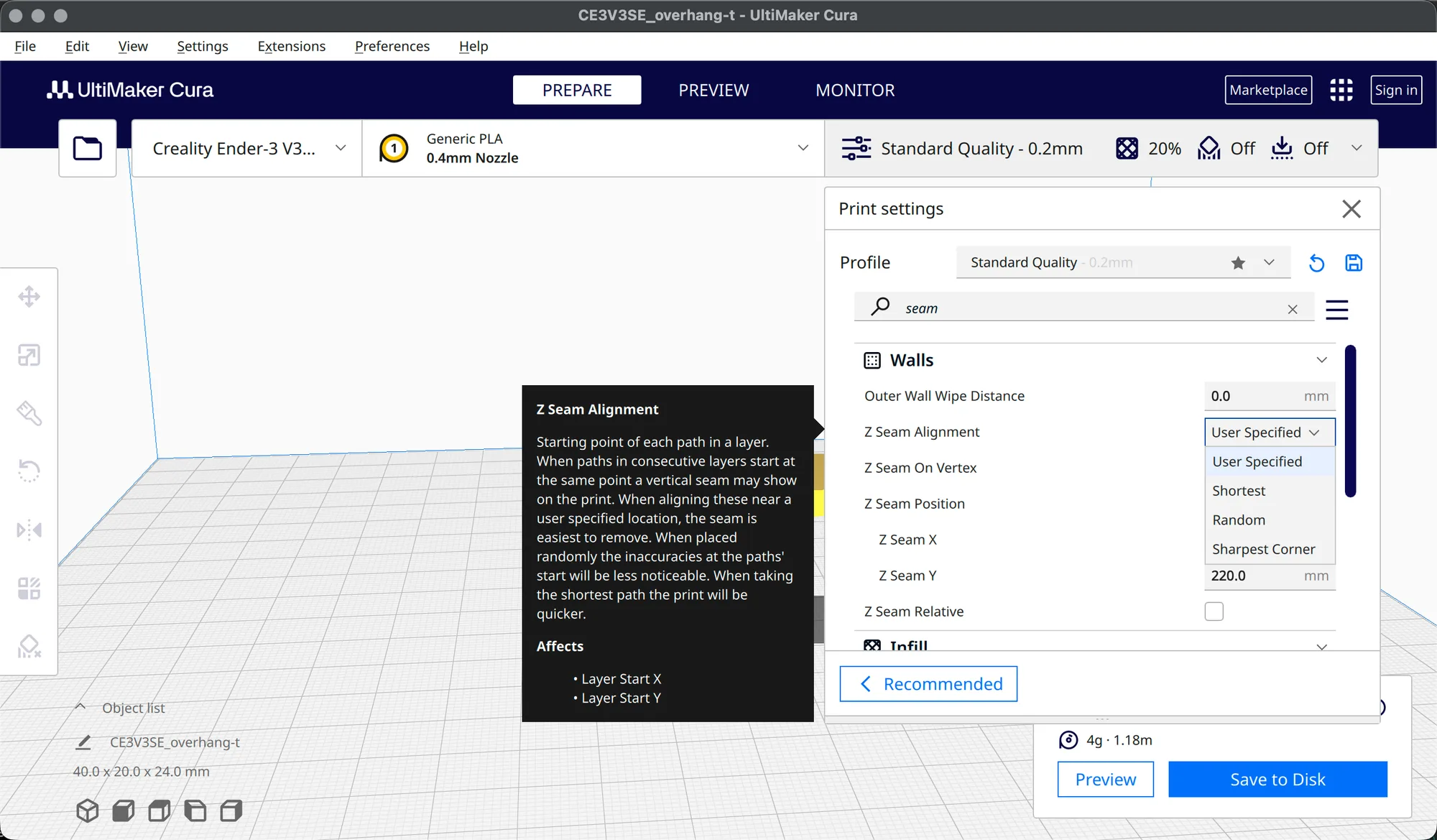Collapse the Walls settings category

(x=1321, y=360)
